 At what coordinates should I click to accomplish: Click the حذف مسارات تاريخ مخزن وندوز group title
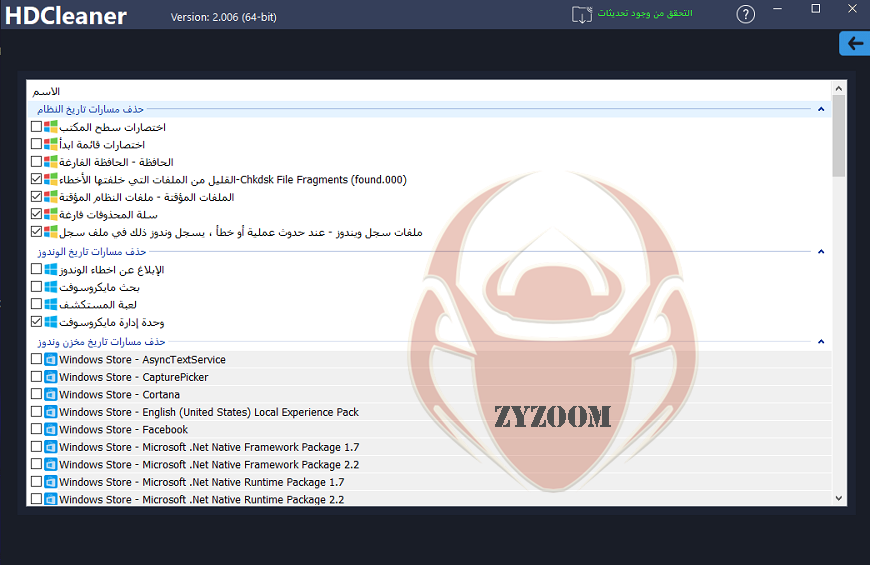pos(101,341)
